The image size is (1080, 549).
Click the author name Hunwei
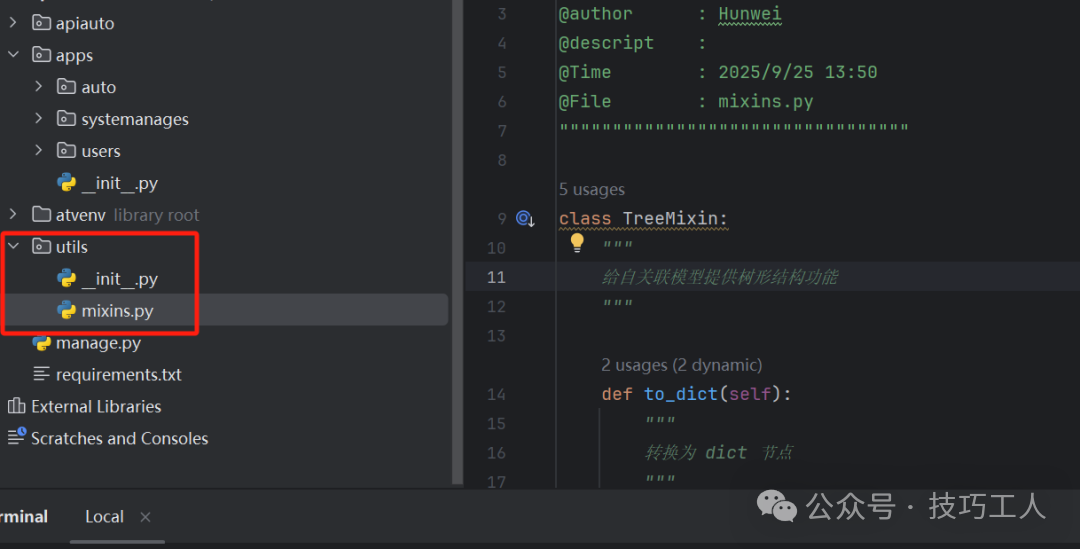coord(750,14)
